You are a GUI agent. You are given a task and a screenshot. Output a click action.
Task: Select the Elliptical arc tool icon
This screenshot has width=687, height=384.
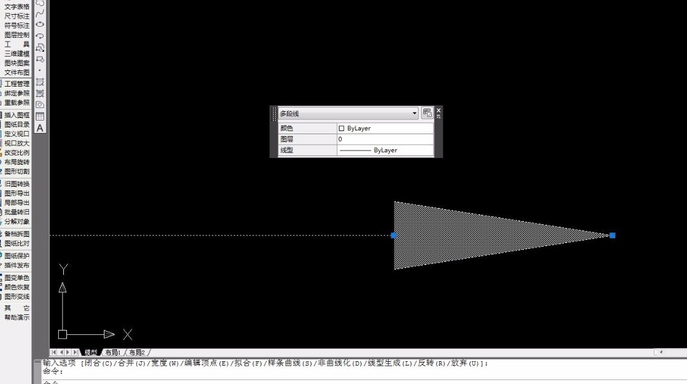(40, 36)
